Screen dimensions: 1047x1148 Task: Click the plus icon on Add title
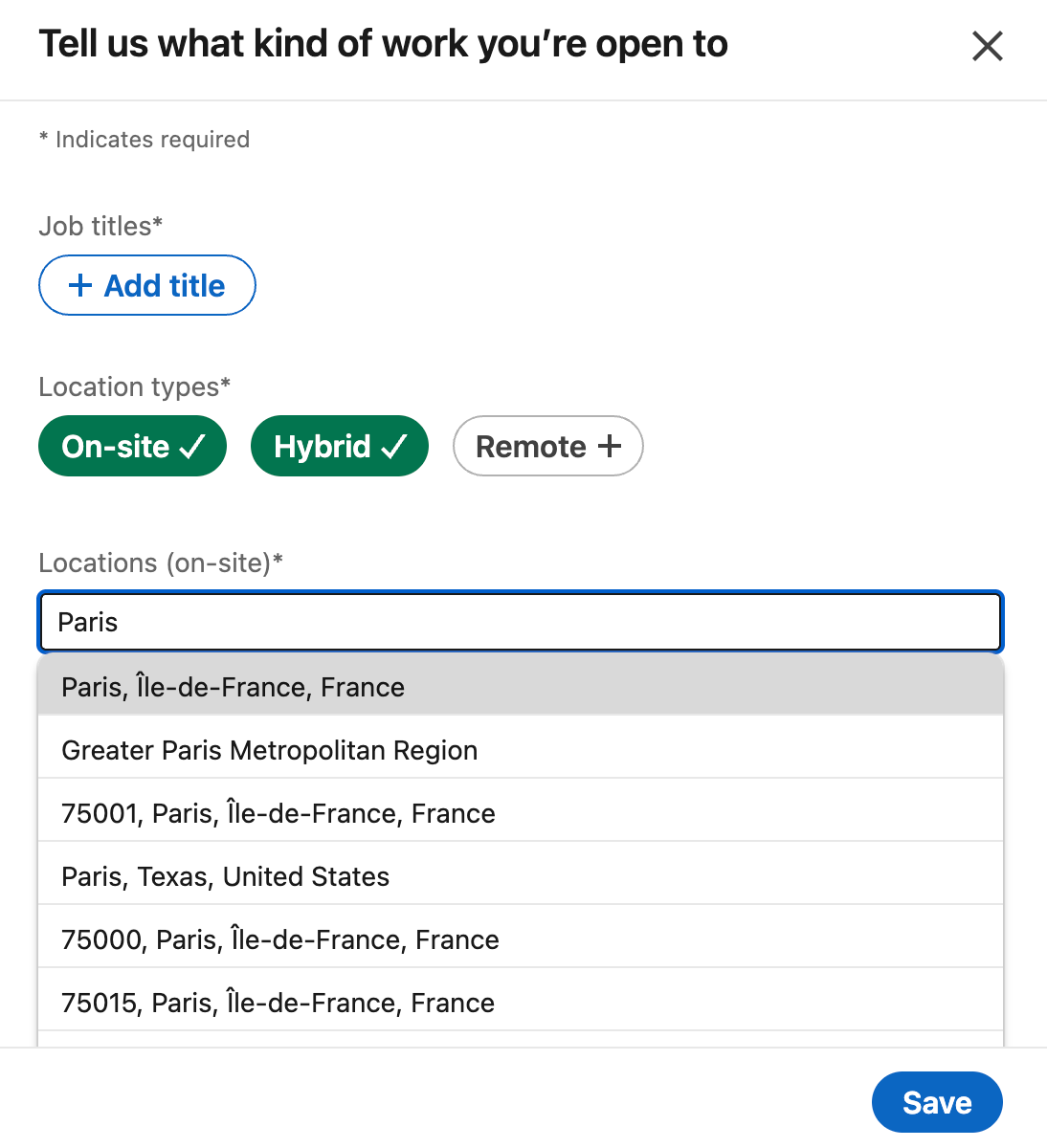tap(78, 285)
